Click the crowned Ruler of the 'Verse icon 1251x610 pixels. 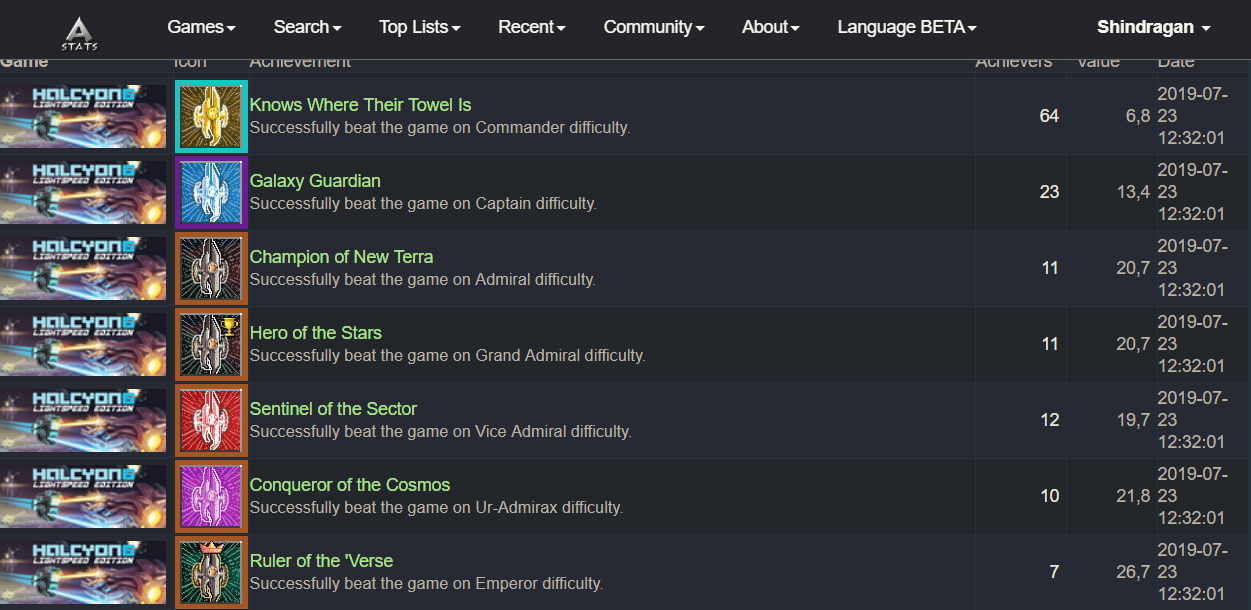211,573
